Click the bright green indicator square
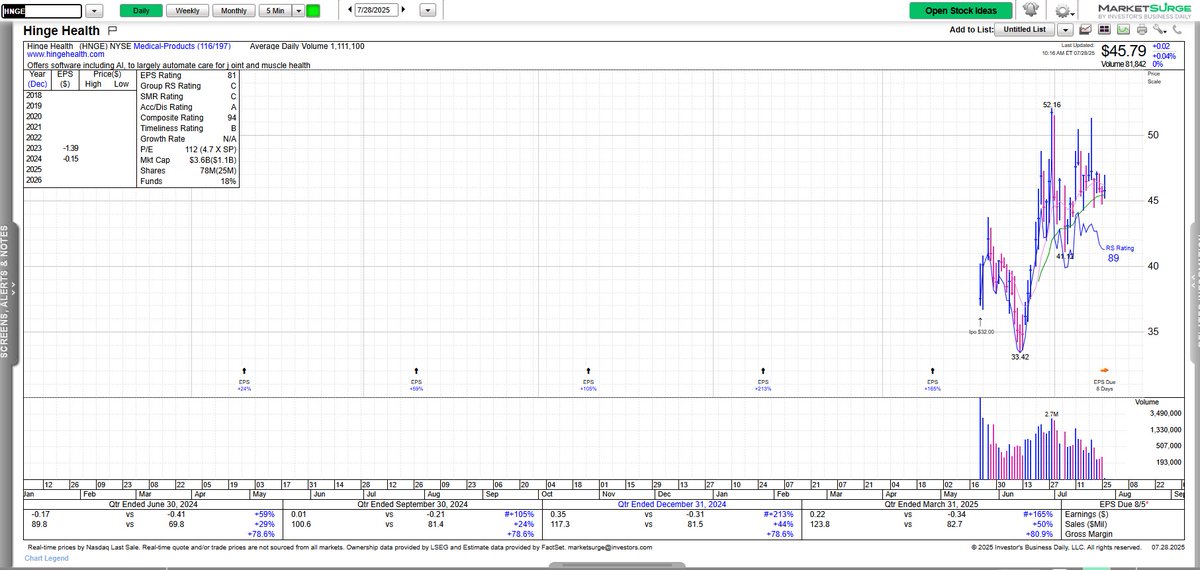This screenshot has width=1200, height=570. coord(313,10)
